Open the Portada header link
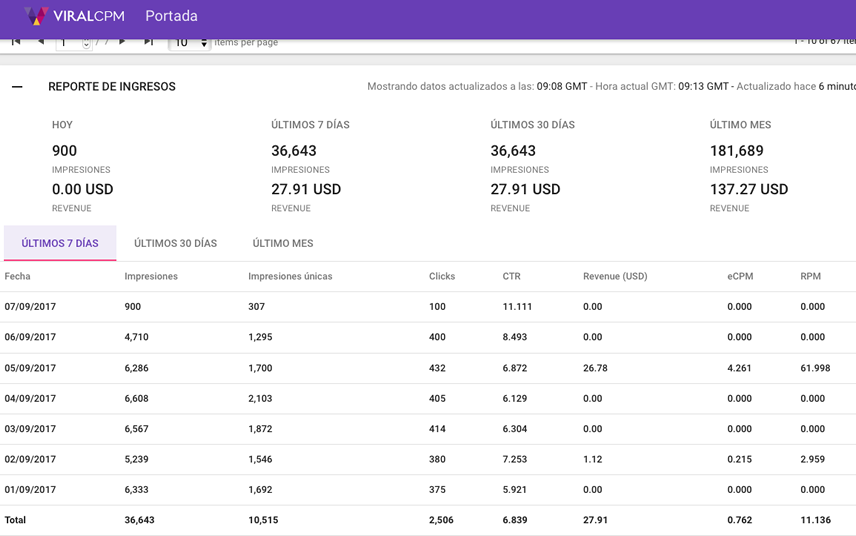Screen dimensions: 856x536 pyautogui.click(x=171, y=16)
